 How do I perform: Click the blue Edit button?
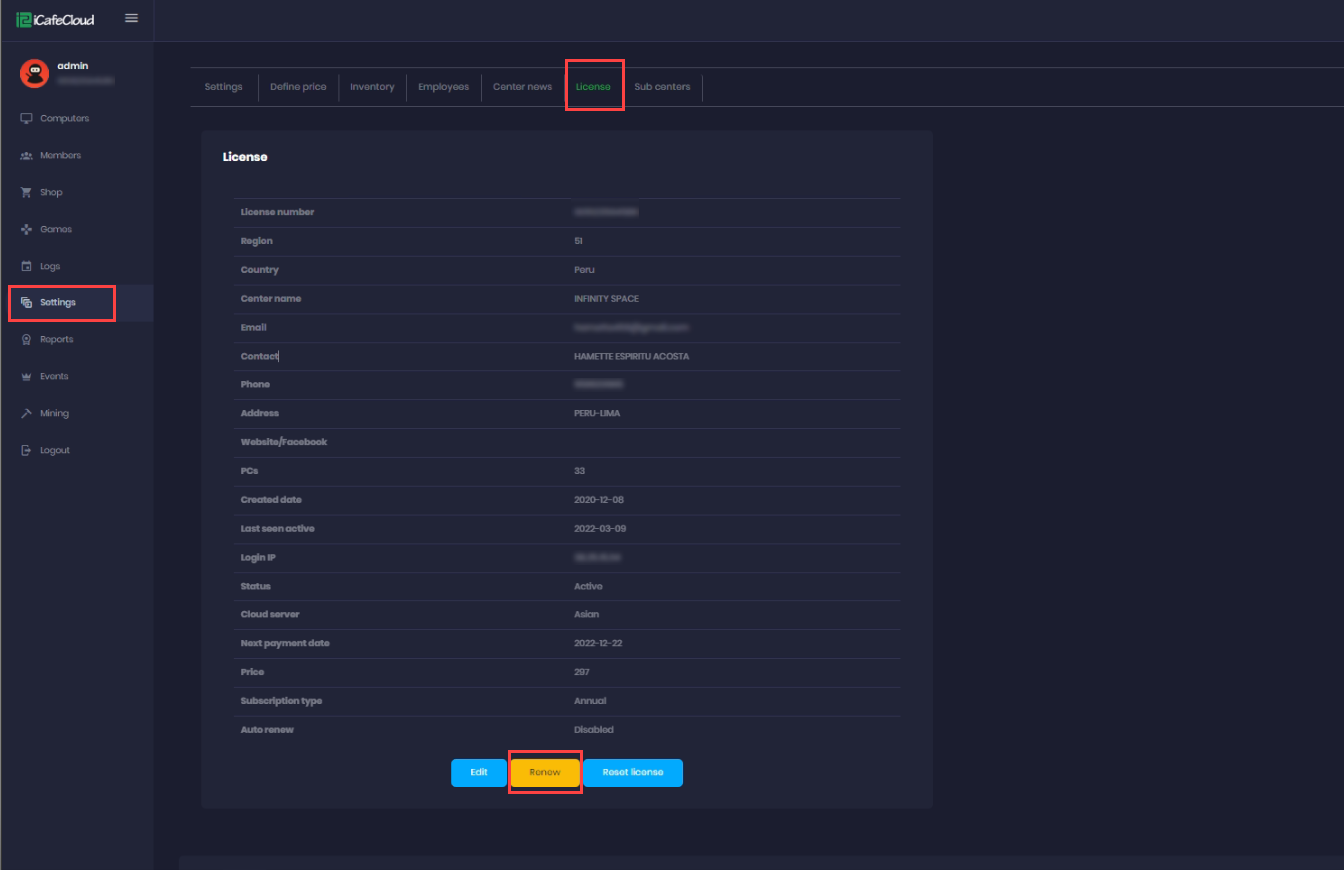click(479, 773)
